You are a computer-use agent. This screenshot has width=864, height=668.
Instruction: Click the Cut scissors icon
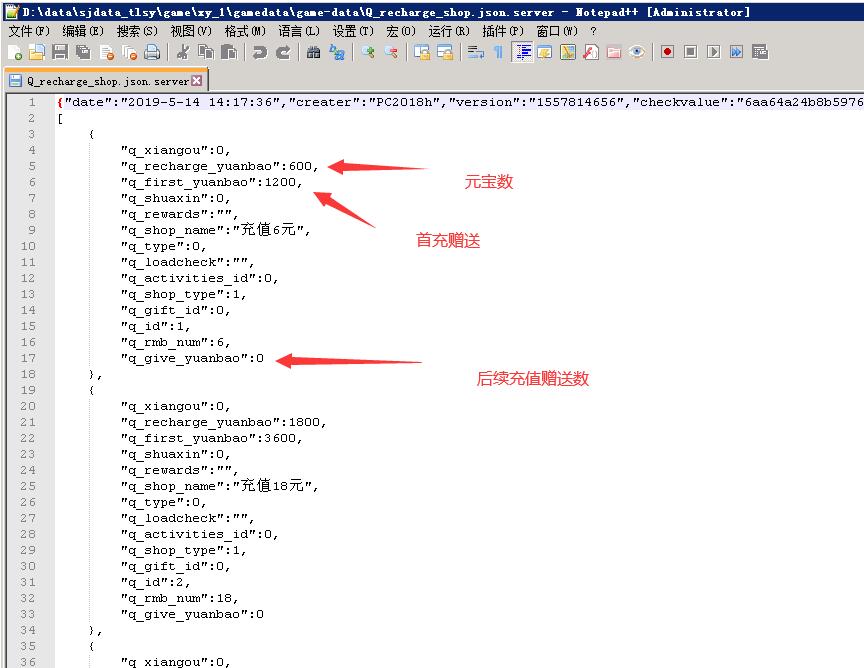[x=183, y=52]
